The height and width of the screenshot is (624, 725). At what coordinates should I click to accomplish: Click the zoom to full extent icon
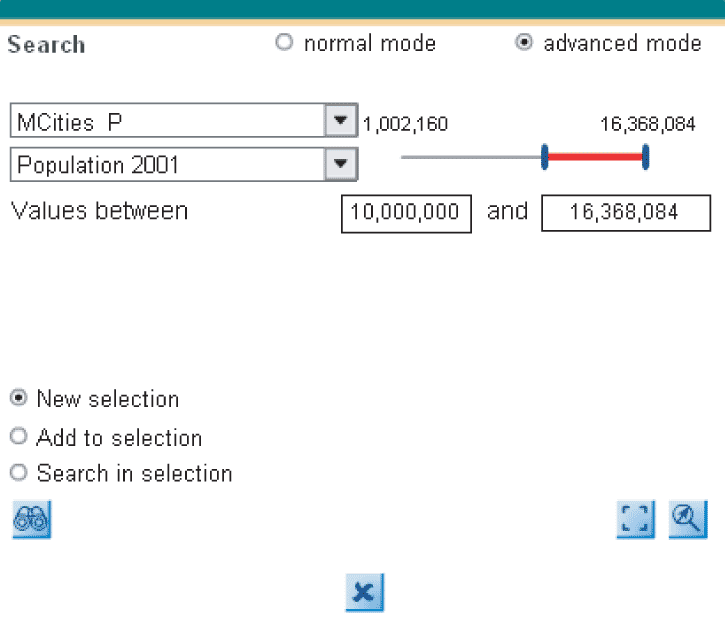click(636, 519)
